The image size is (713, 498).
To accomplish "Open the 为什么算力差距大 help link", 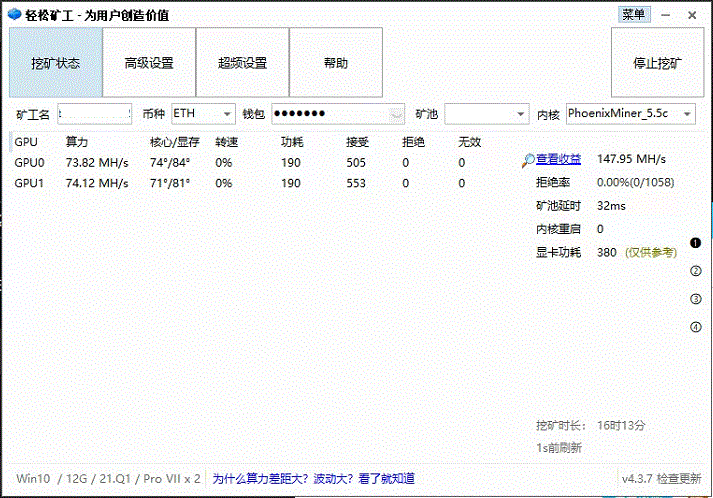I will click(314, 478).
